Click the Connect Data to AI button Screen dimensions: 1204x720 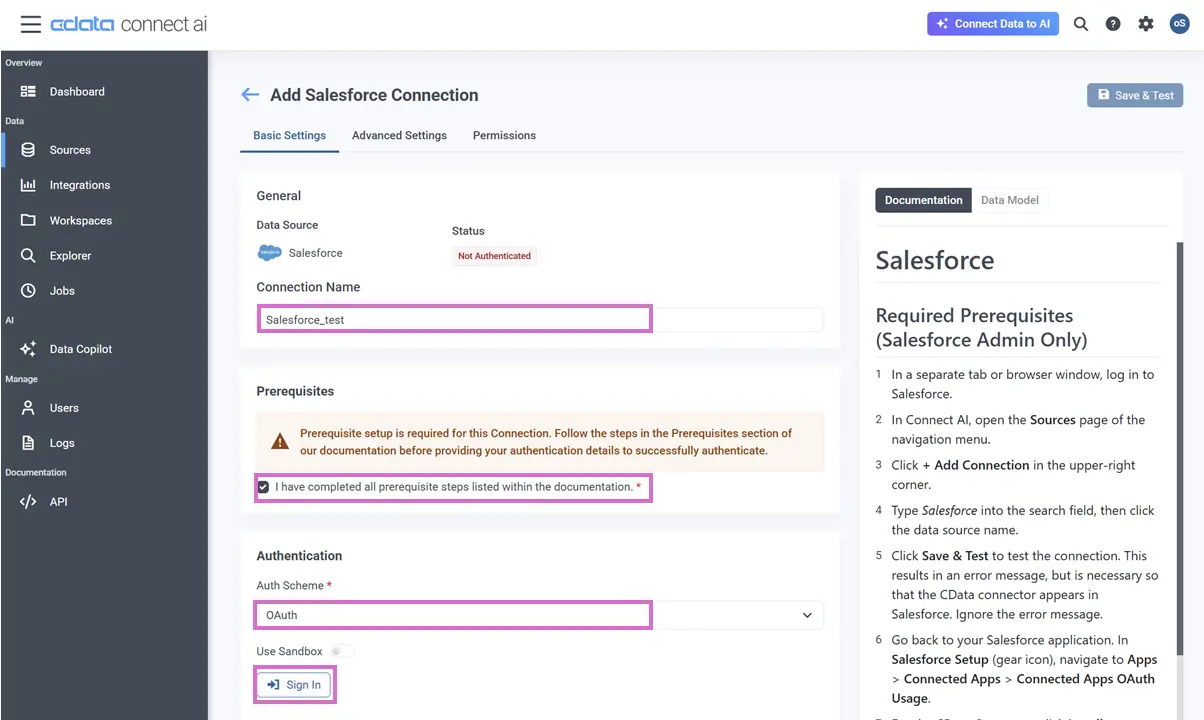tap(993, 24)
